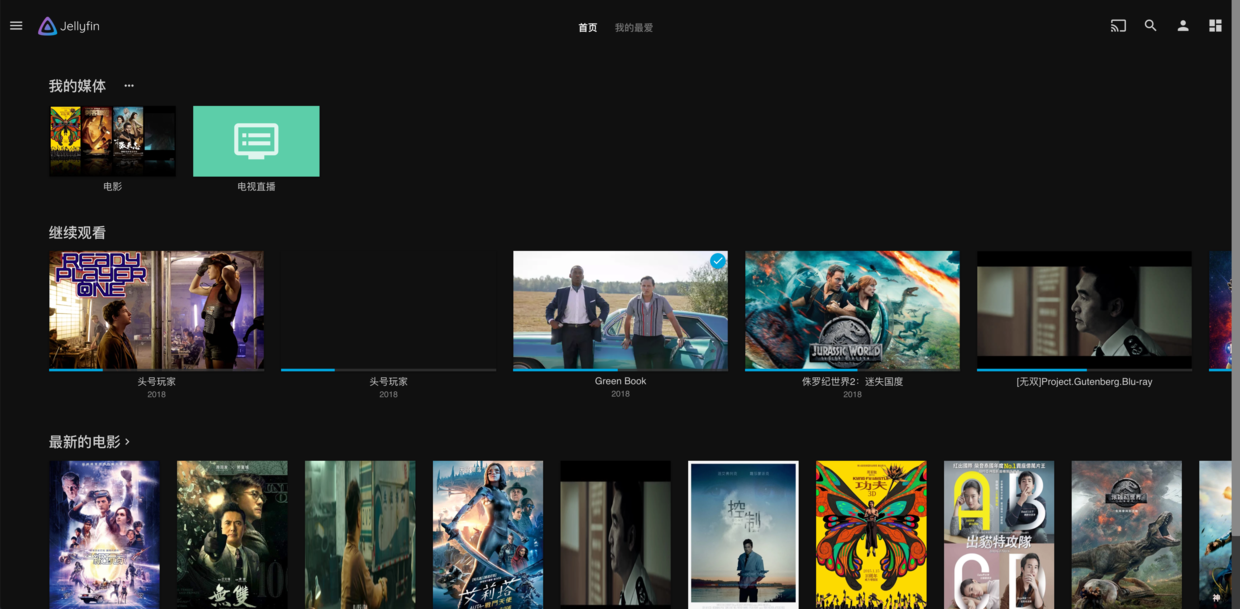Click the Green Book title link

pyautogui.click(x=620, y=381)
